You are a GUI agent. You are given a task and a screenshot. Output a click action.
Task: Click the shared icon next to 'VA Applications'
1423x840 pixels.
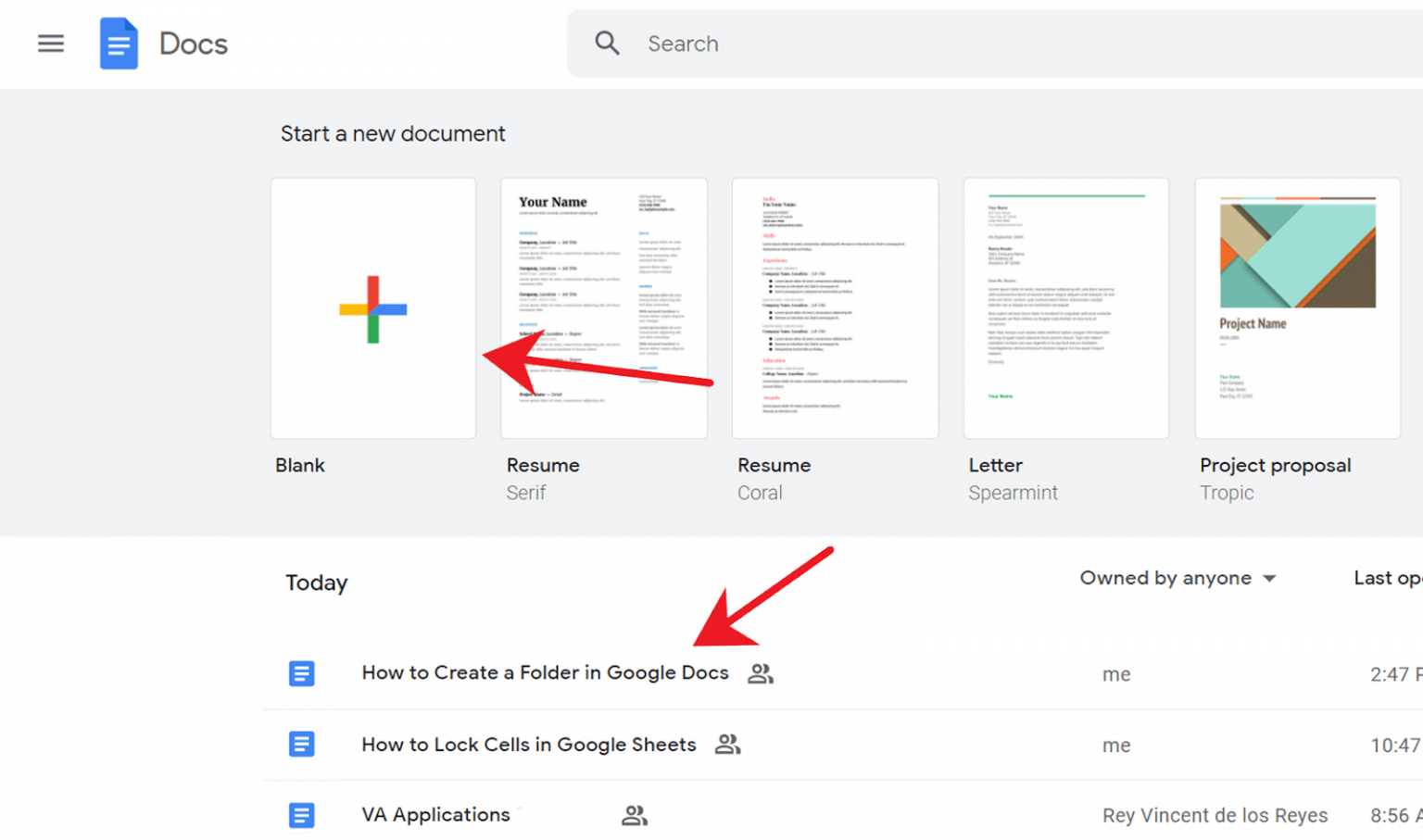635,815
